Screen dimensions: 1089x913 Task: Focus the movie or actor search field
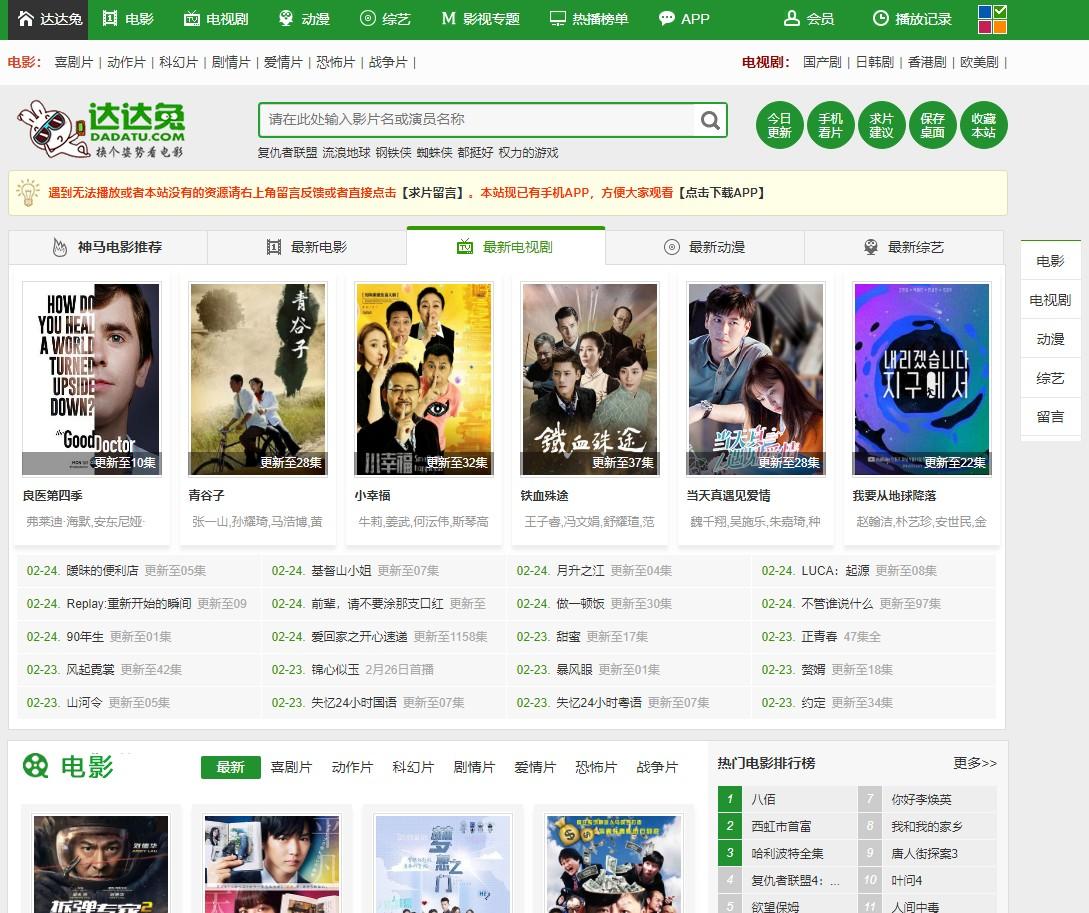pyautogui.click(x=475, y=120)
